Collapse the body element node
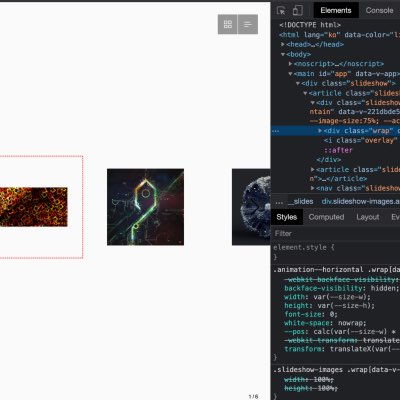This screenshot has width=400, height=400. pyautogui.click(x=283, y=54)
